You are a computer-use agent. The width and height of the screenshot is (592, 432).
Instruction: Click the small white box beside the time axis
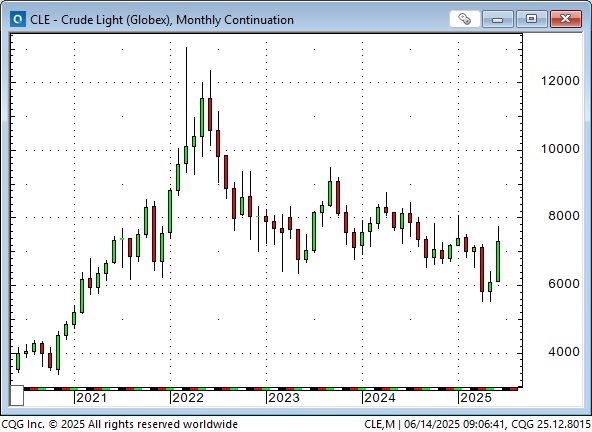coord(17,396)
